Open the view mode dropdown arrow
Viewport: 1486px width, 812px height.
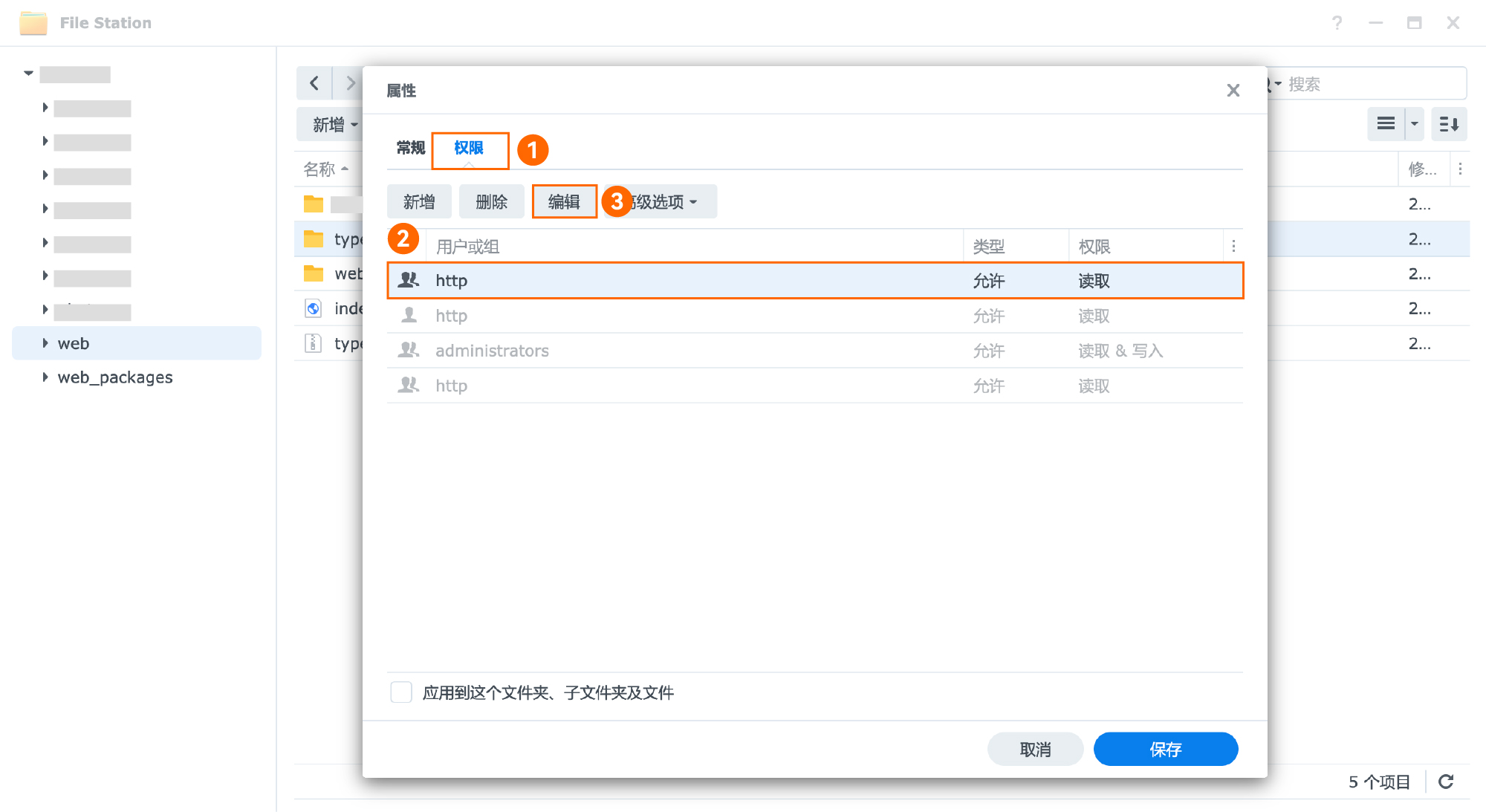click(1415, 124)
